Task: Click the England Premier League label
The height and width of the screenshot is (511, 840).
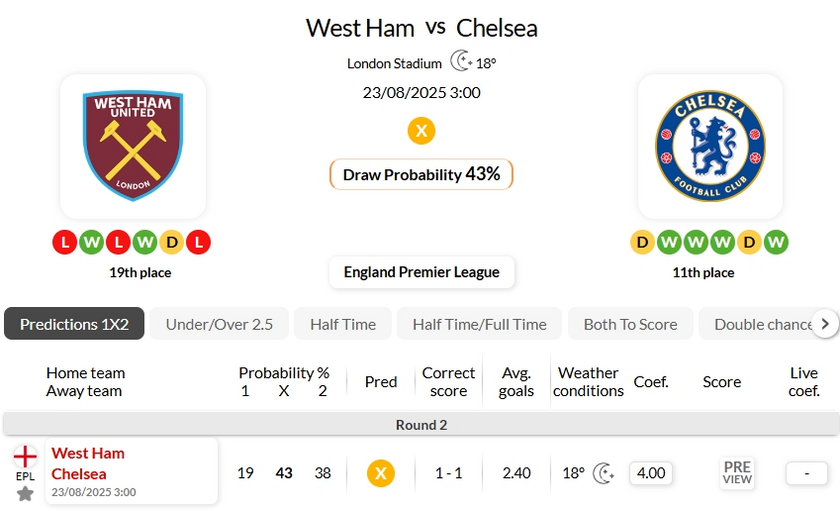Action: click(421, 272)
